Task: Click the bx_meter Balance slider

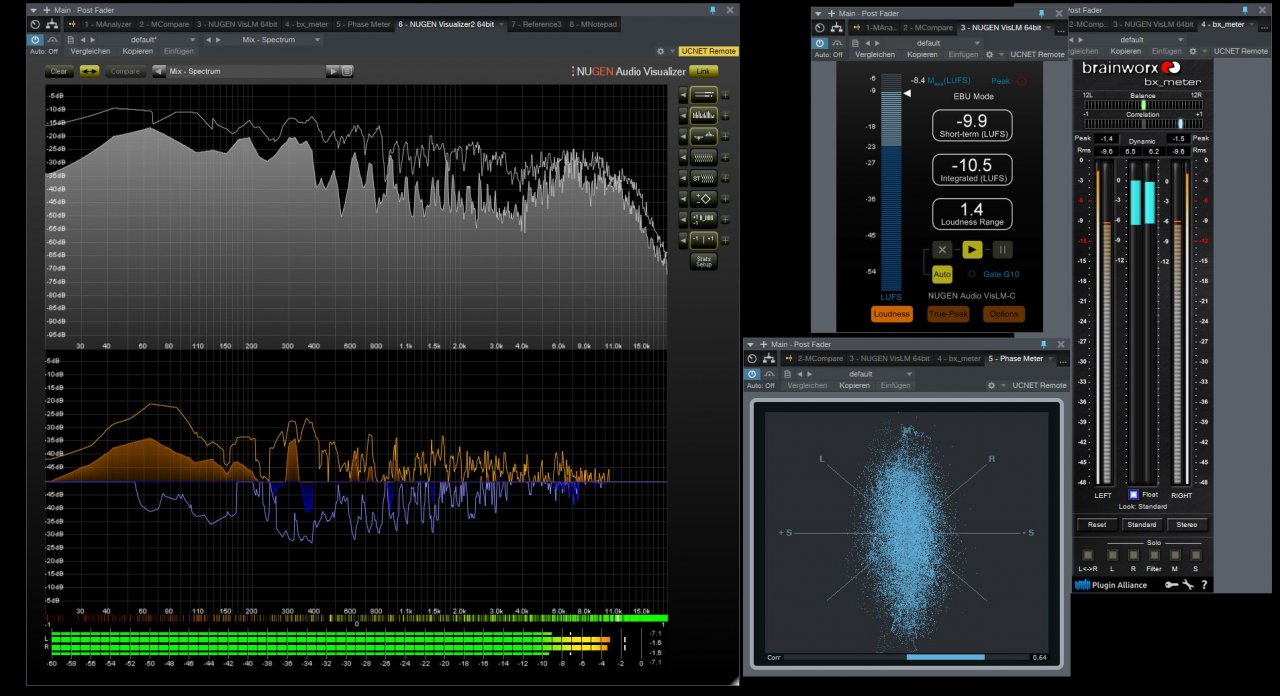Action: pos(1142,104)
